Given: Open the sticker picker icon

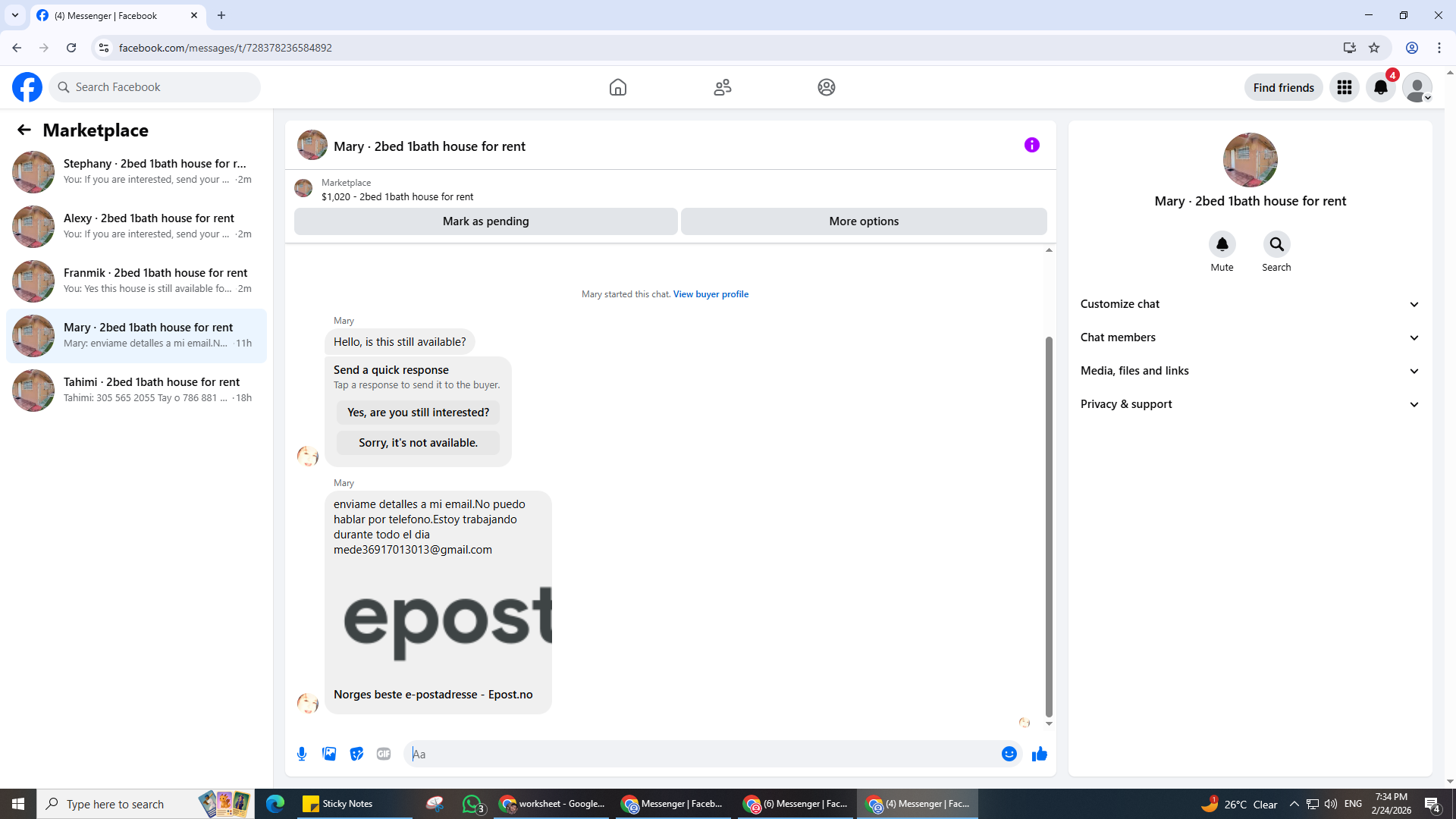Looking at the screenshot, I should (x=356, y=754).
